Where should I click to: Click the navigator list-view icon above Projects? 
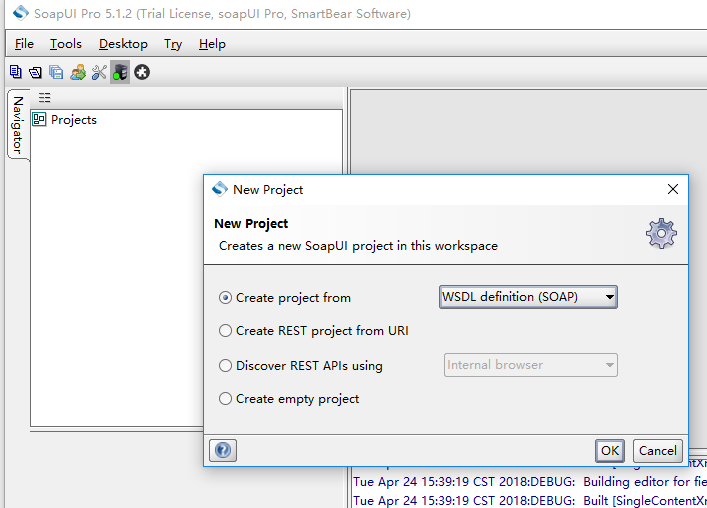pyautogui.click(x=45, y=97)
